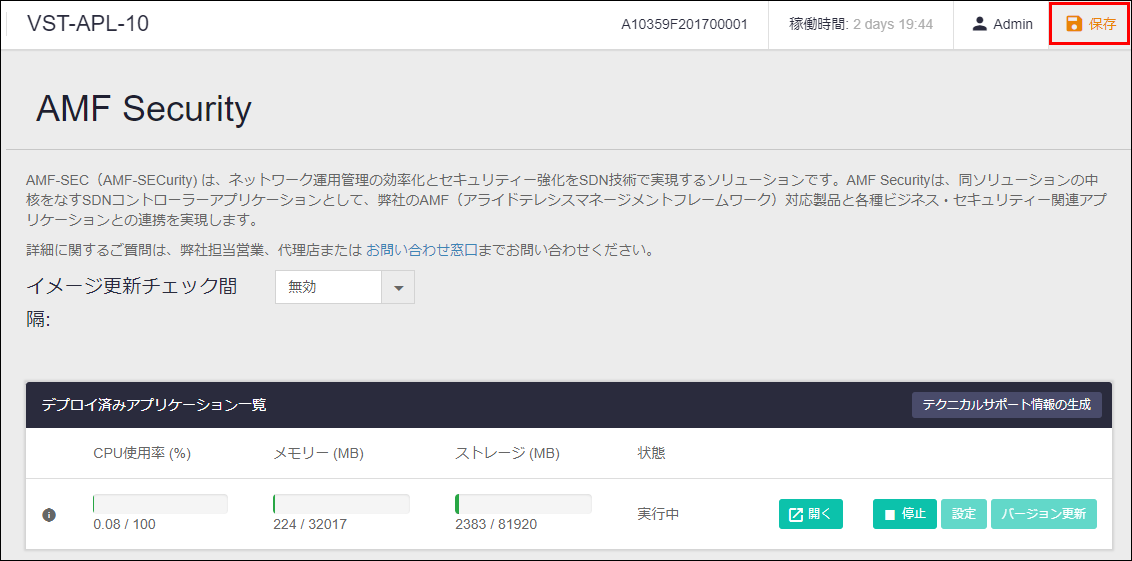
Task: Open the image update check interval dropdown
Action: (x=344, y=287)
